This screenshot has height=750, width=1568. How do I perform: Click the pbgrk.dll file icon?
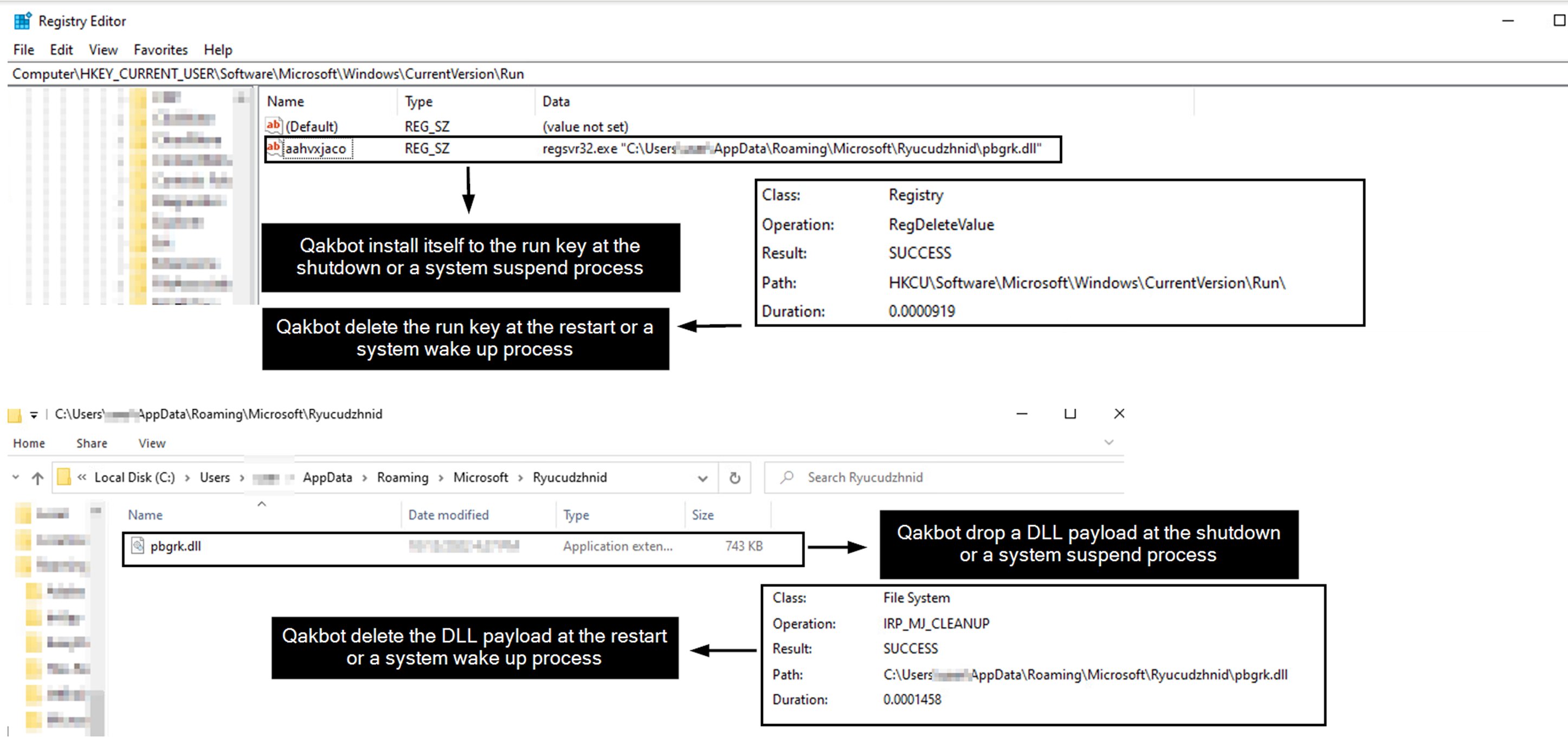click(138, 546)
